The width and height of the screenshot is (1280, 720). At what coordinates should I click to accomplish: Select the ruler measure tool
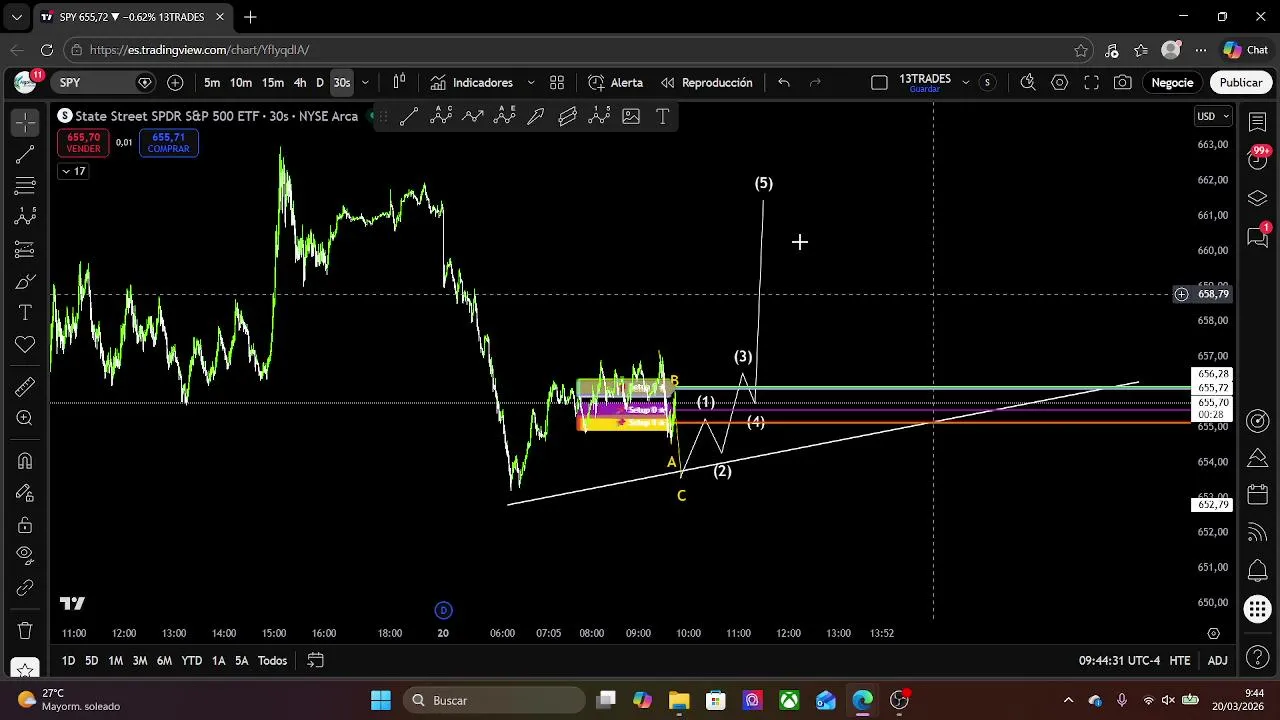point(25,387)
